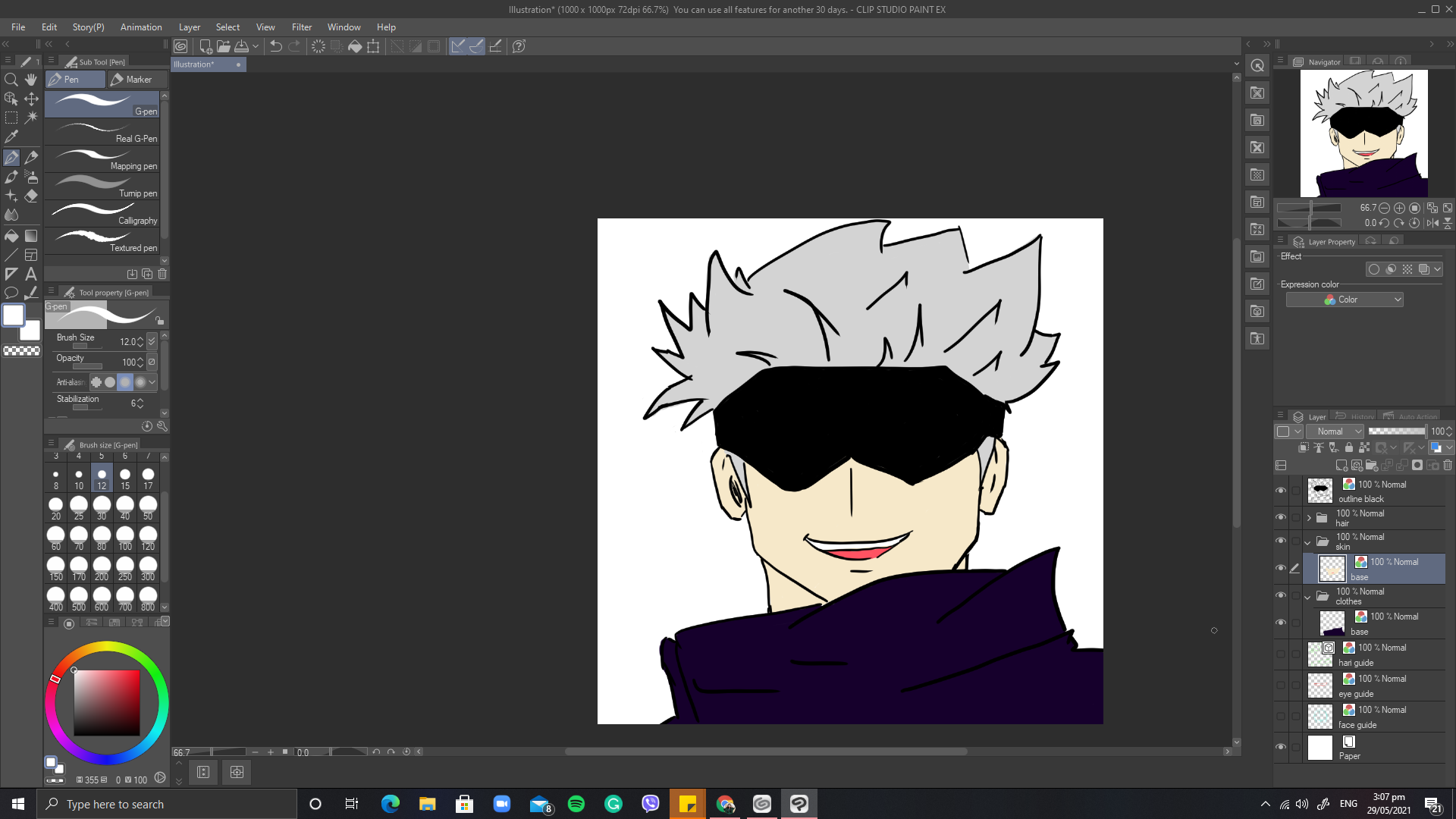Pick a color in the color wheel square

click(x=107, y=702)
